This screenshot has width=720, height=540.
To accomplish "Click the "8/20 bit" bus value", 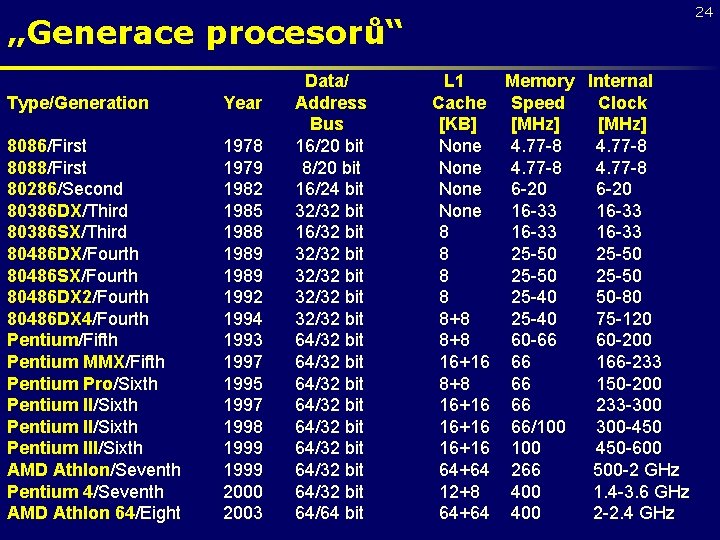I will pyautogui.click(x=331, y=168).
